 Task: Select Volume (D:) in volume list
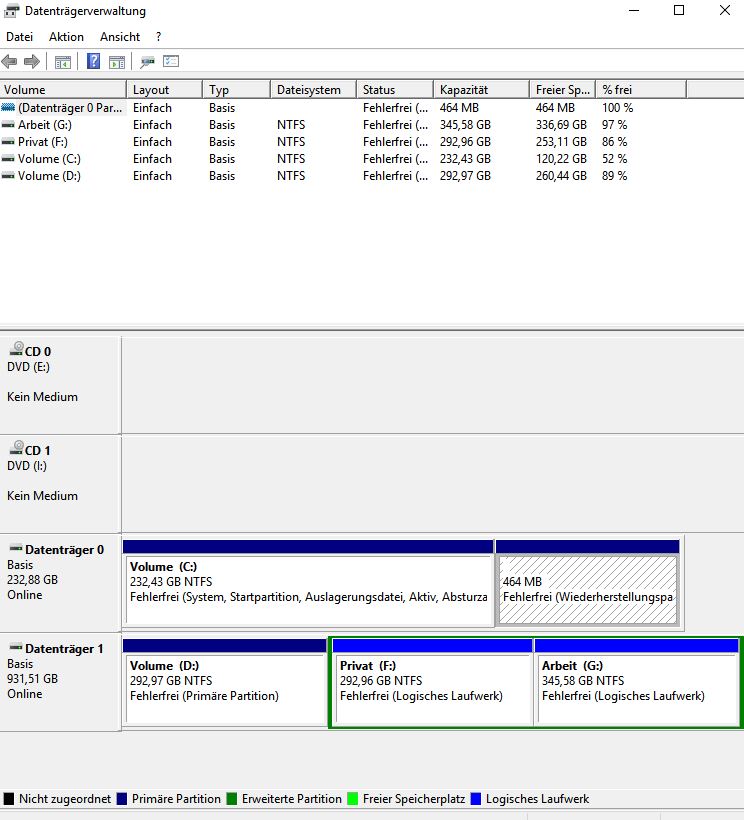(49, 176)
